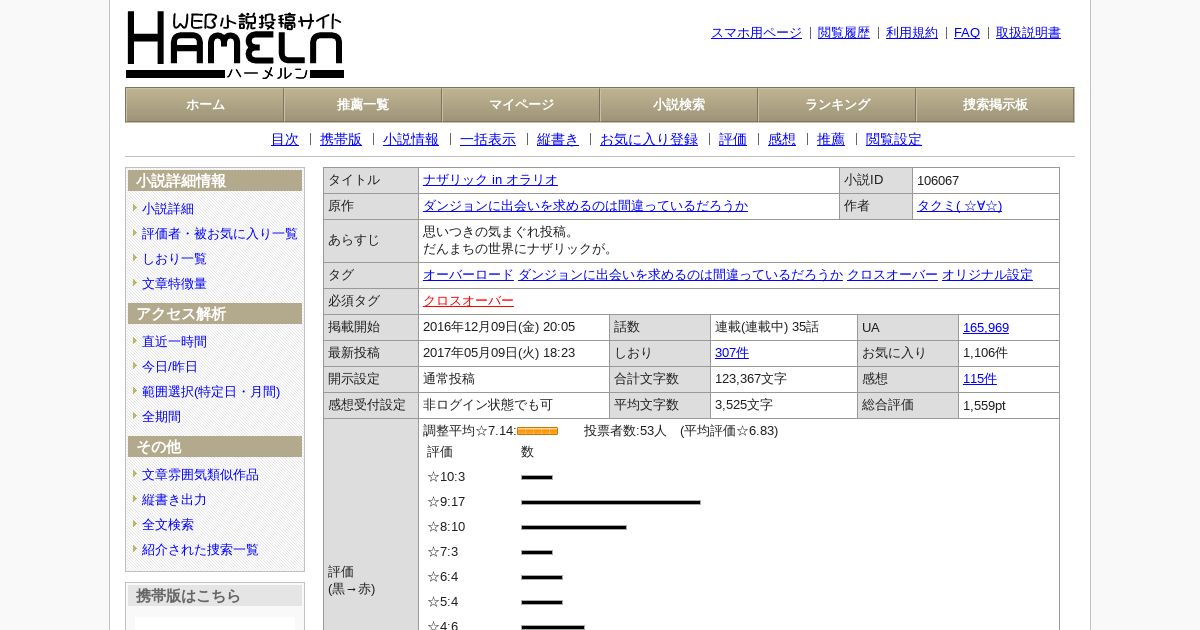Viewport: 1200px width, 630px height.
Task: Open the 利用規約 link
Action: 912,33
